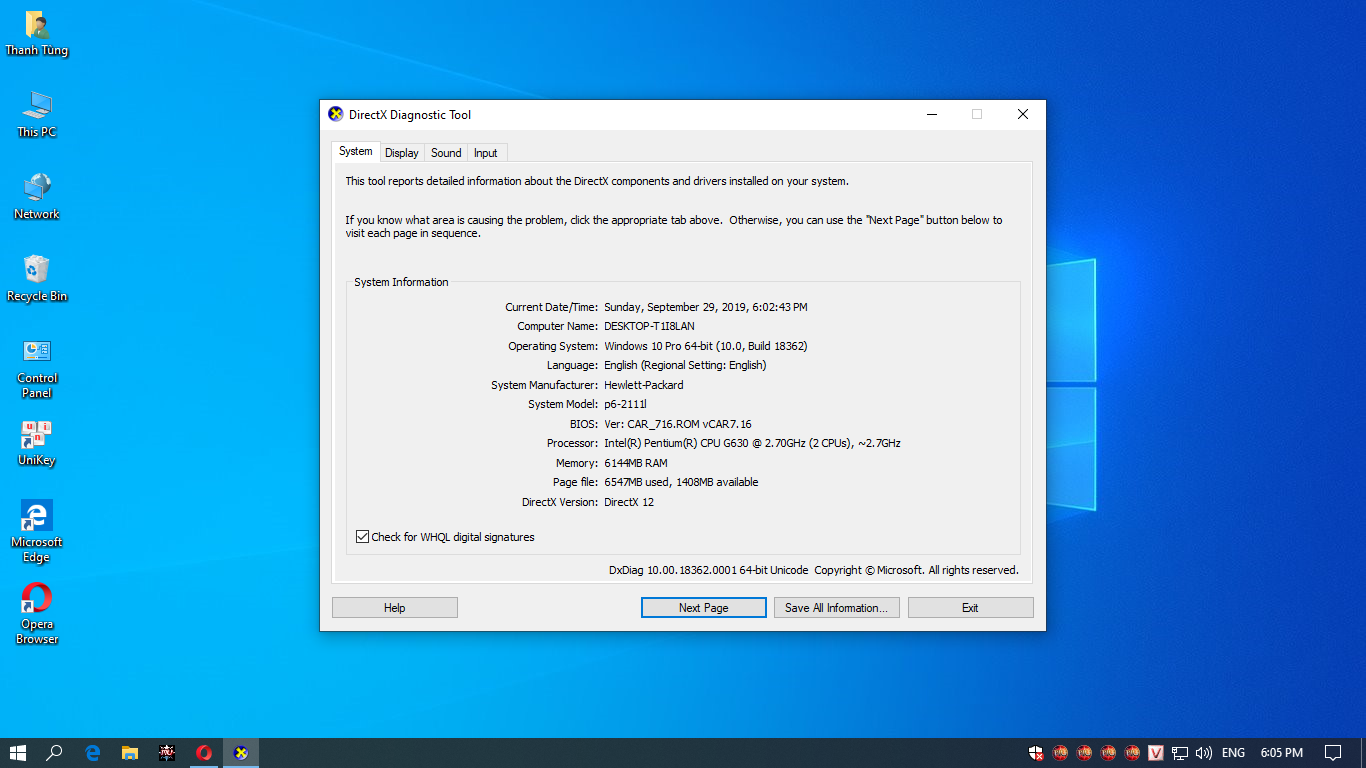Screen dimensions: 1366x768
Task: Click File Explorer in the taskbar
Action: click(x=129, y=753)
